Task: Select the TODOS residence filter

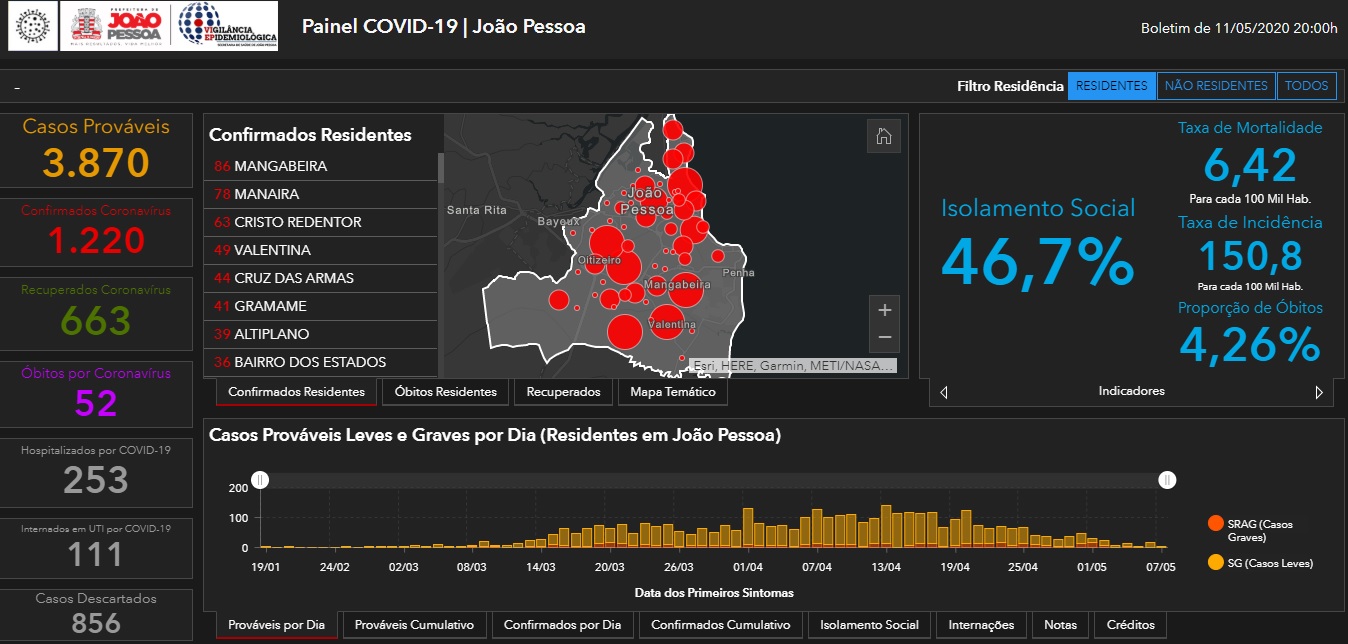Action: (1306, 86)
